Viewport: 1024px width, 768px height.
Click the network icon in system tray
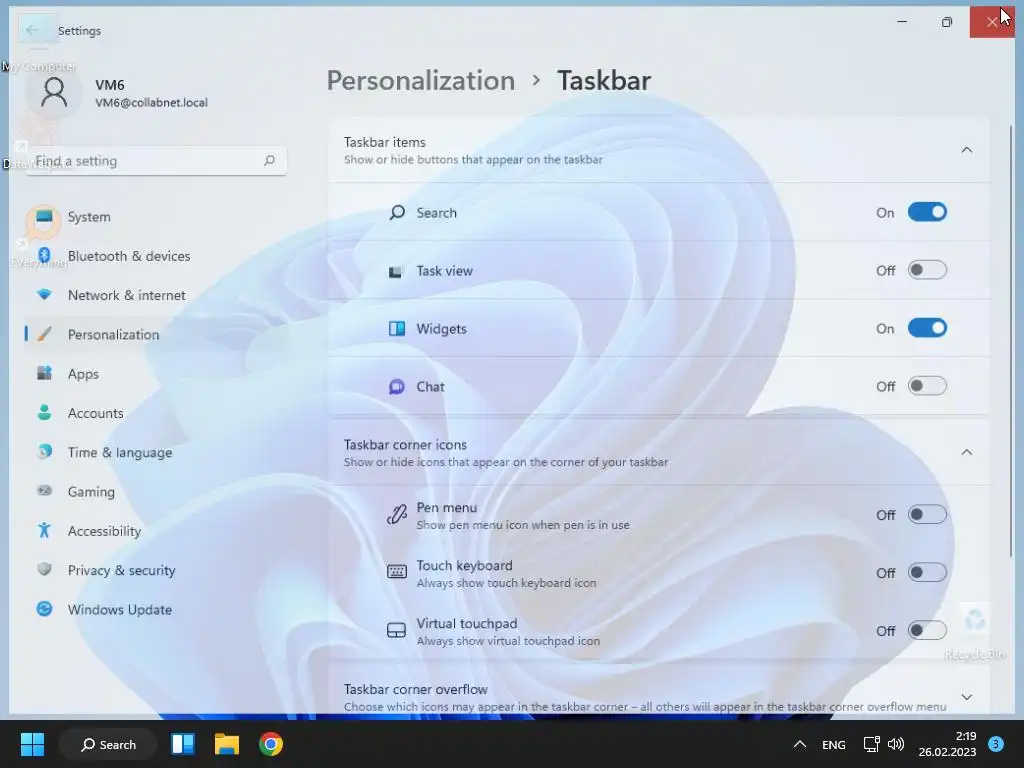coord(871,744)
